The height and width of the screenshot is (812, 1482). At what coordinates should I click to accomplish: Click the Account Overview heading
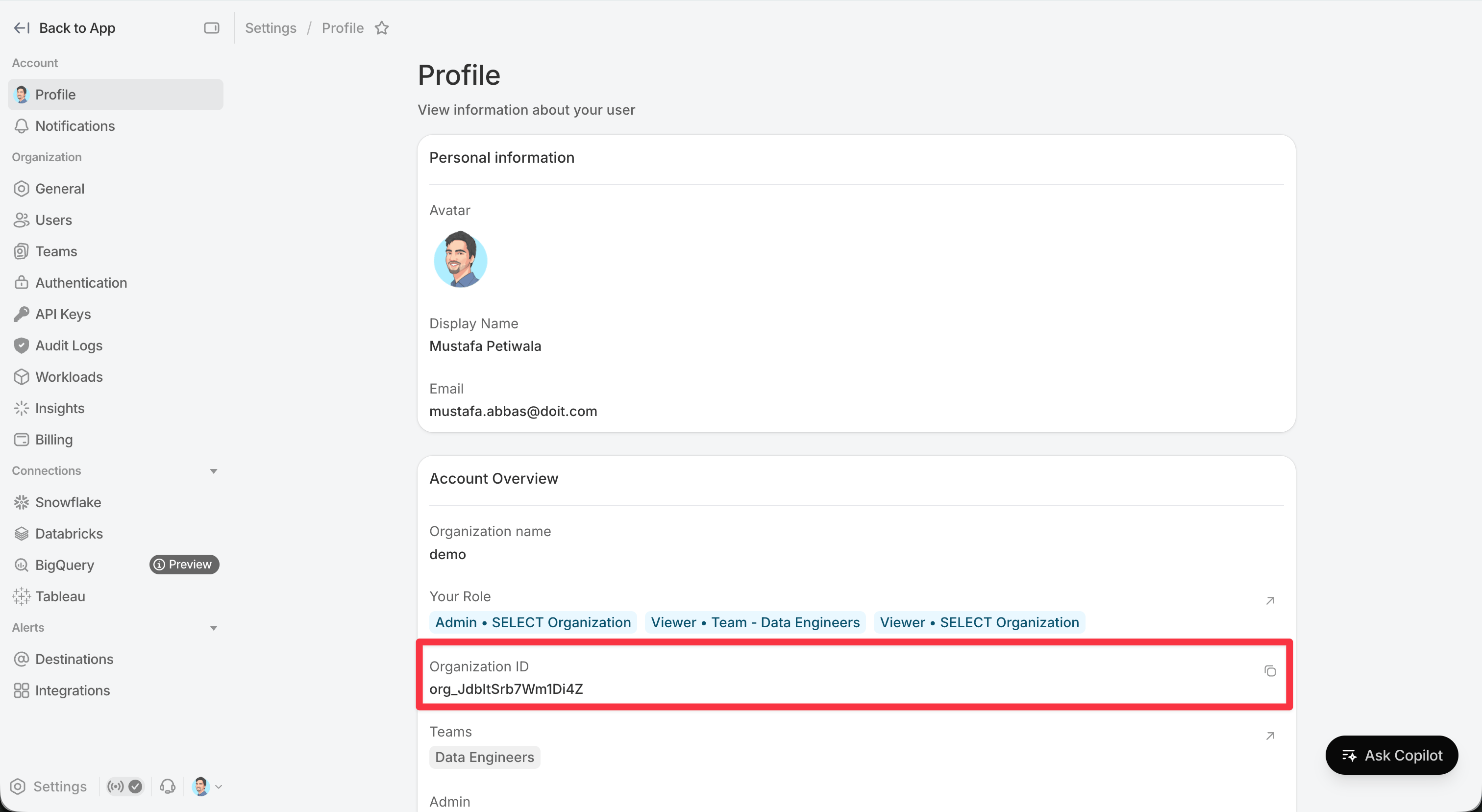tap(494, 478)
